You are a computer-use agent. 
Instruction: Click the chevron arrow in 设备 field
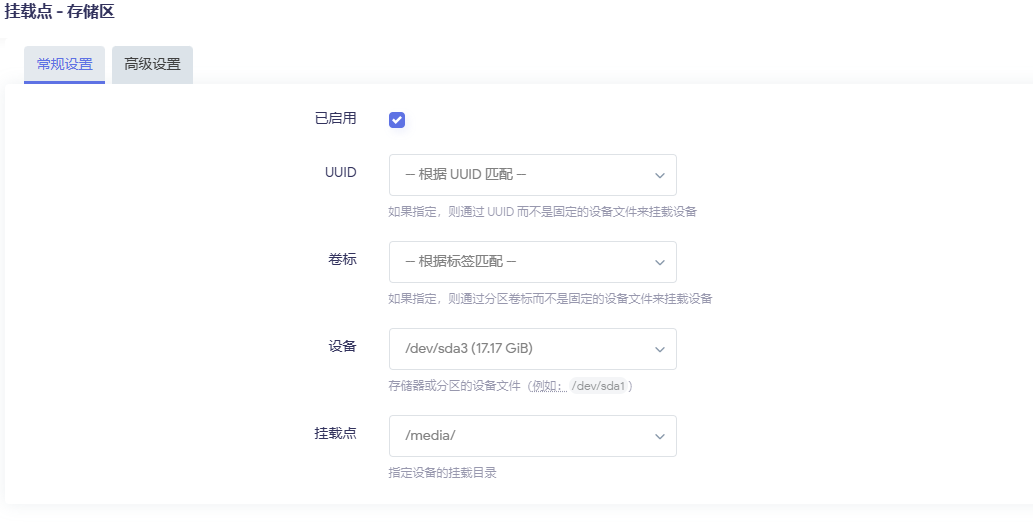click(x=660, y=349)
